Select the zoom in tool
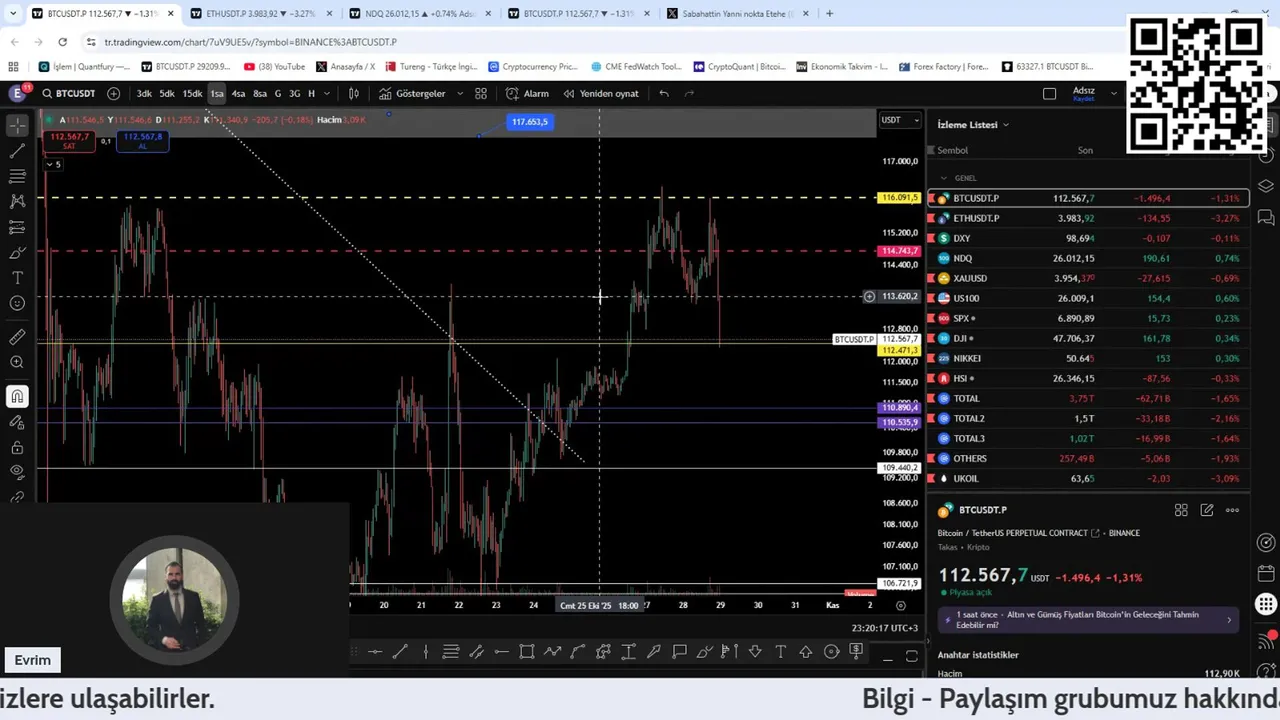Screen dimensions: 1280x720 tap(17, 362)
